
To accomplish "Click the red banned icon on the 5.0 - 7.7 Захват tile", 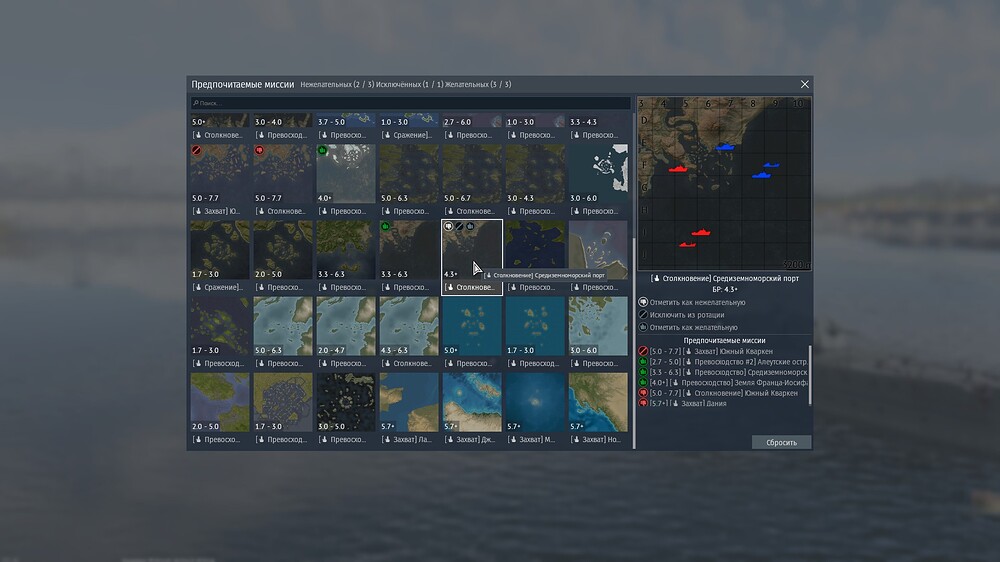I will pos(196,151).
